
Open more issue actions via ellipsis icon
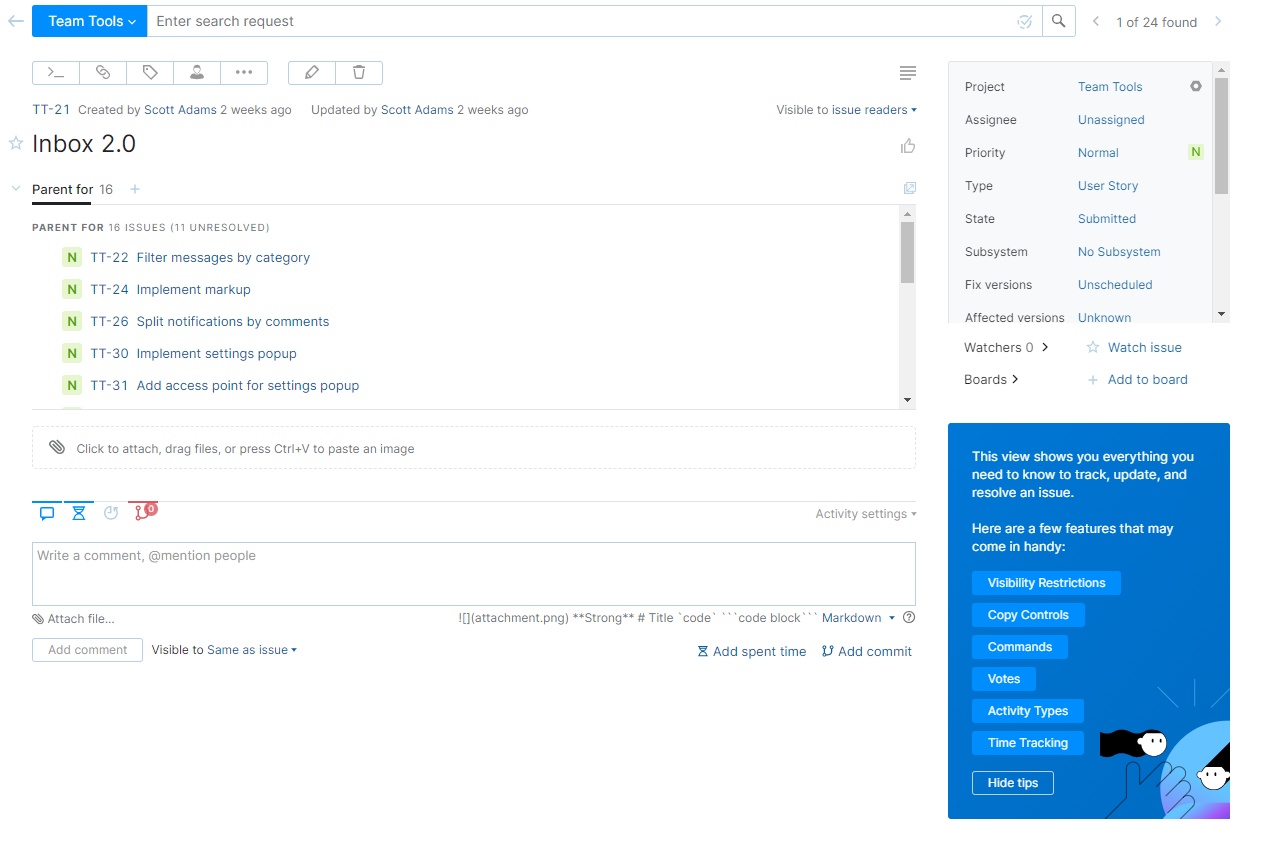click(244, 72)
